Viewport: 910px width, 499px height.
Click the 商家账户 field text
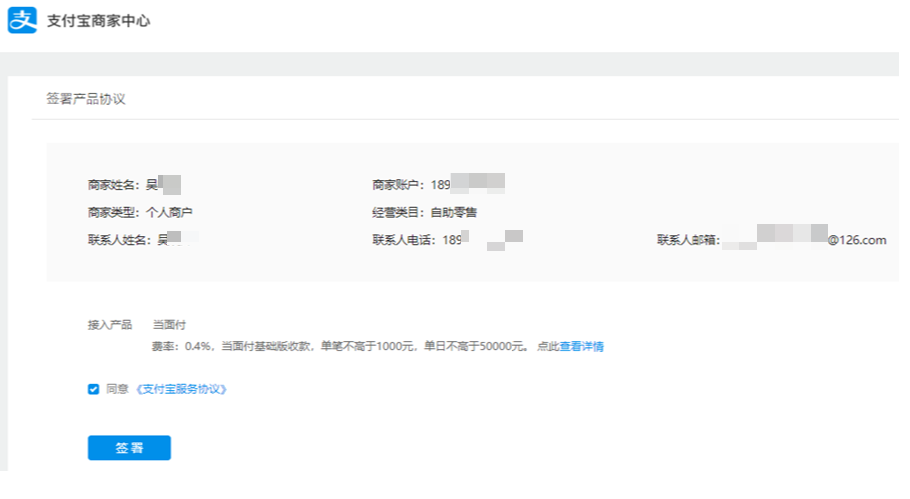tap(438, 185)
